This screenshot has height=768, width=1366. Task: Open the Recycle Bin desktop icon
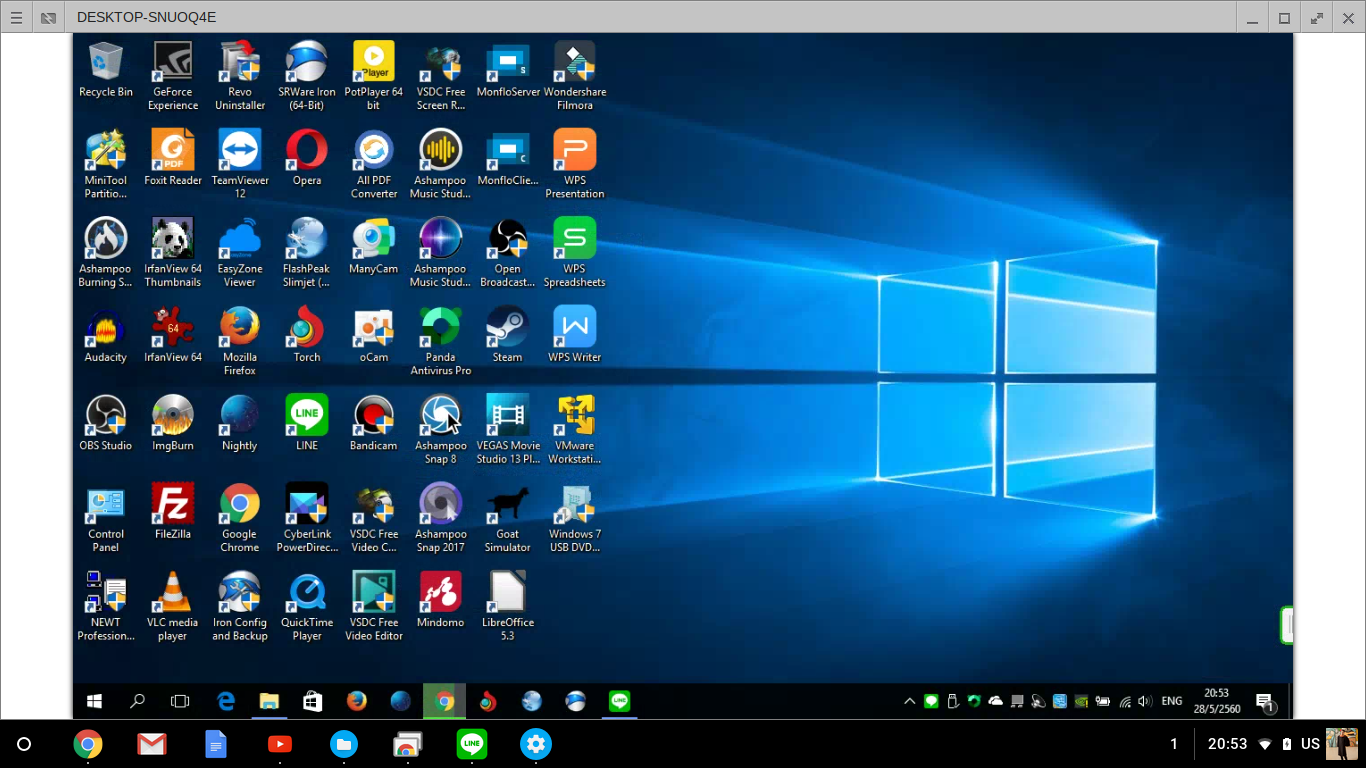point(106,70)
